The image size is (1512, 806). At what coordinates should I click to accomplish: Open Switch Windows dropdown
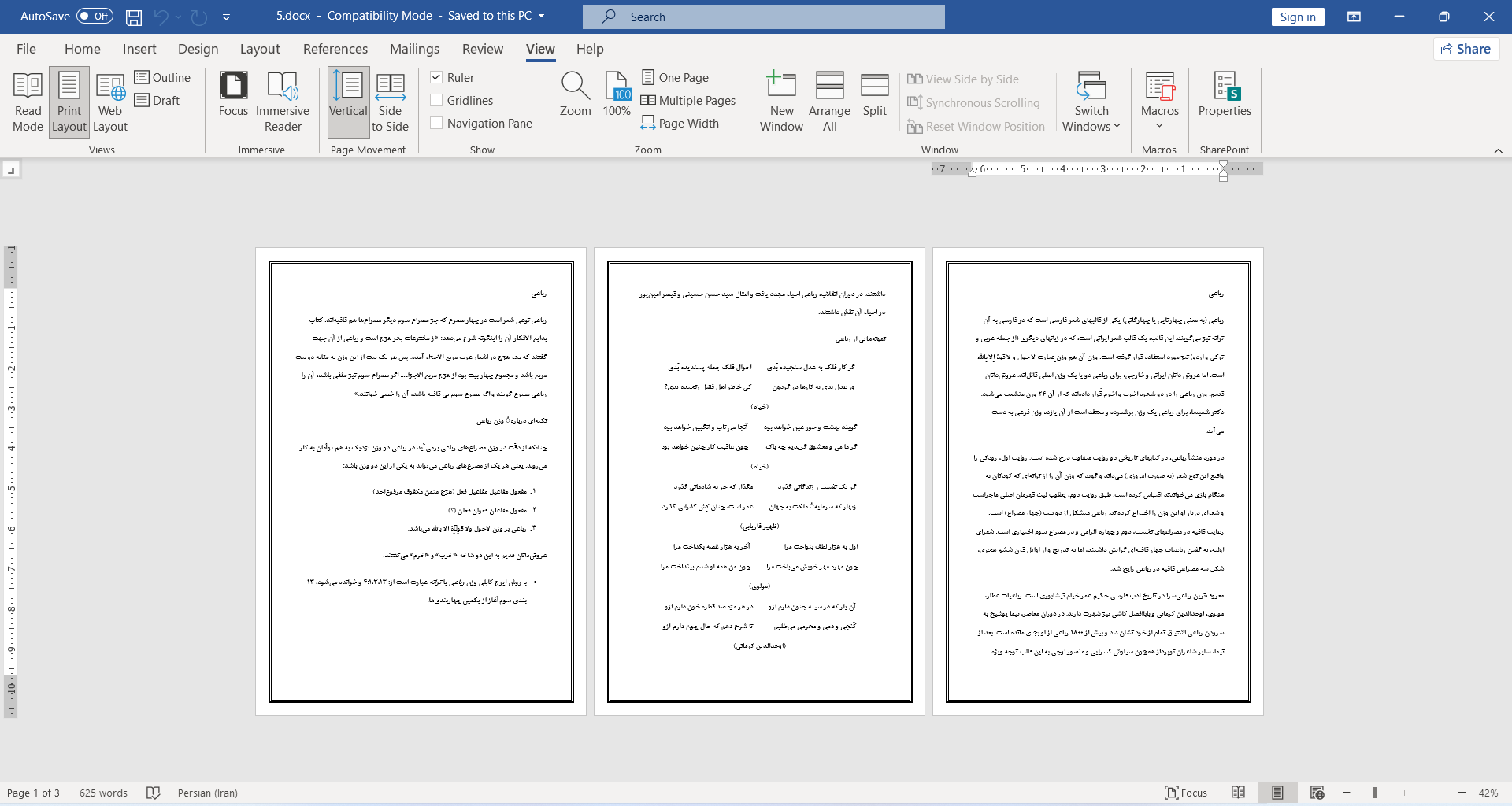coord(1091,102)
